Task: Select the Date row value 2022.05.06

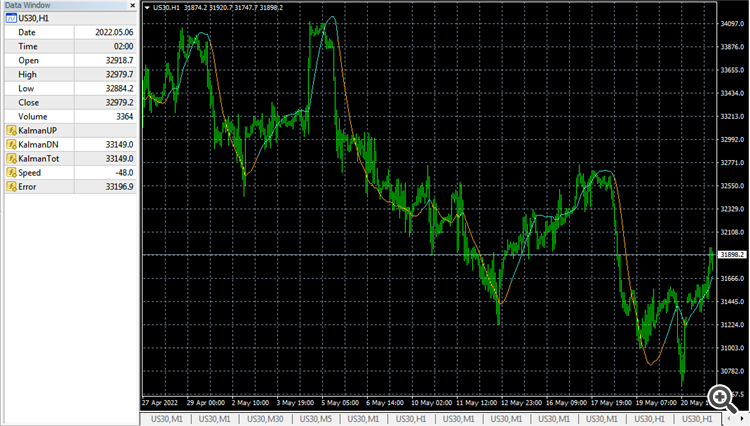Action: point(114,33)
